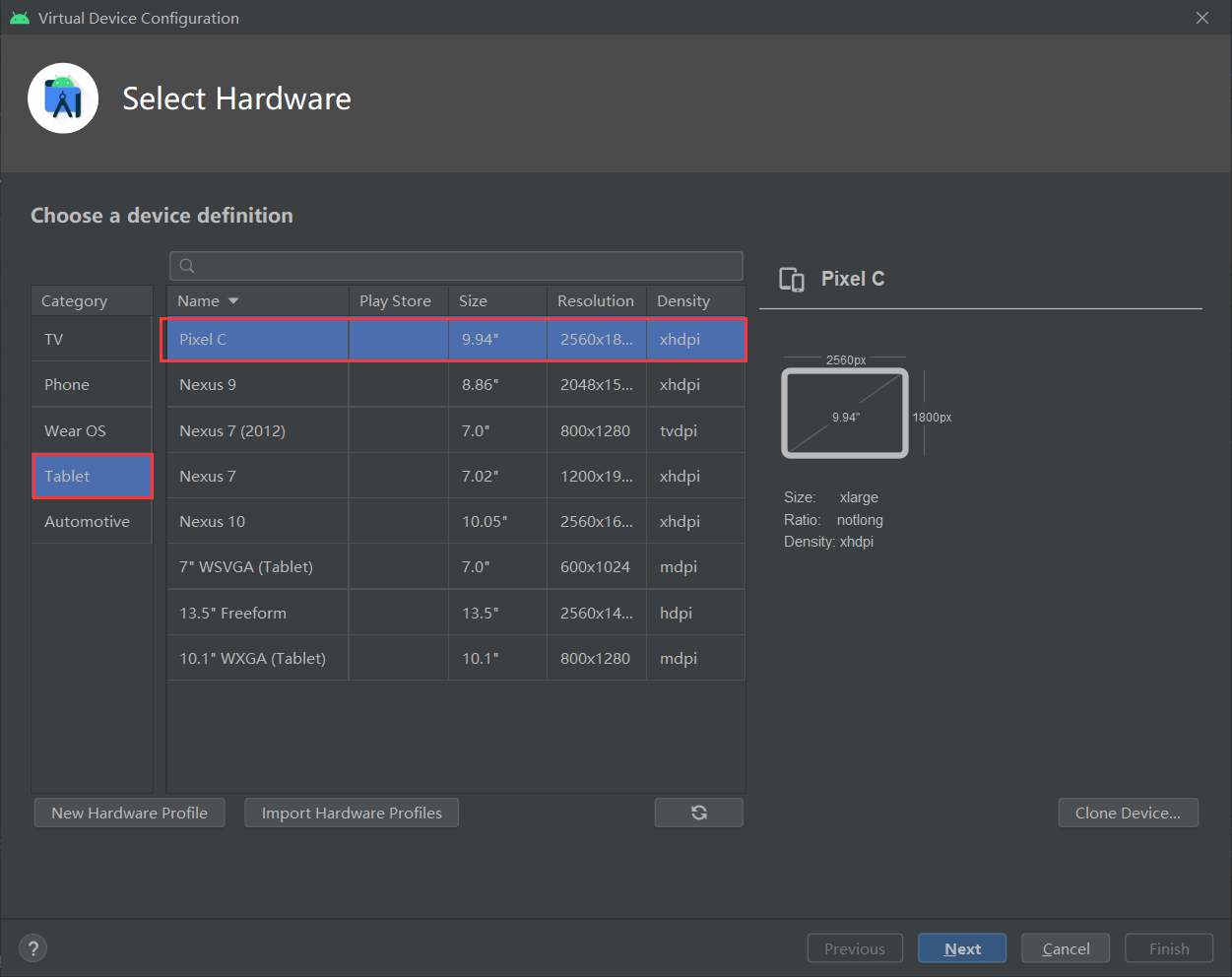Screen dimensions: 1232x977
Task: Click the Finish button
Action: coord(1169,948)
